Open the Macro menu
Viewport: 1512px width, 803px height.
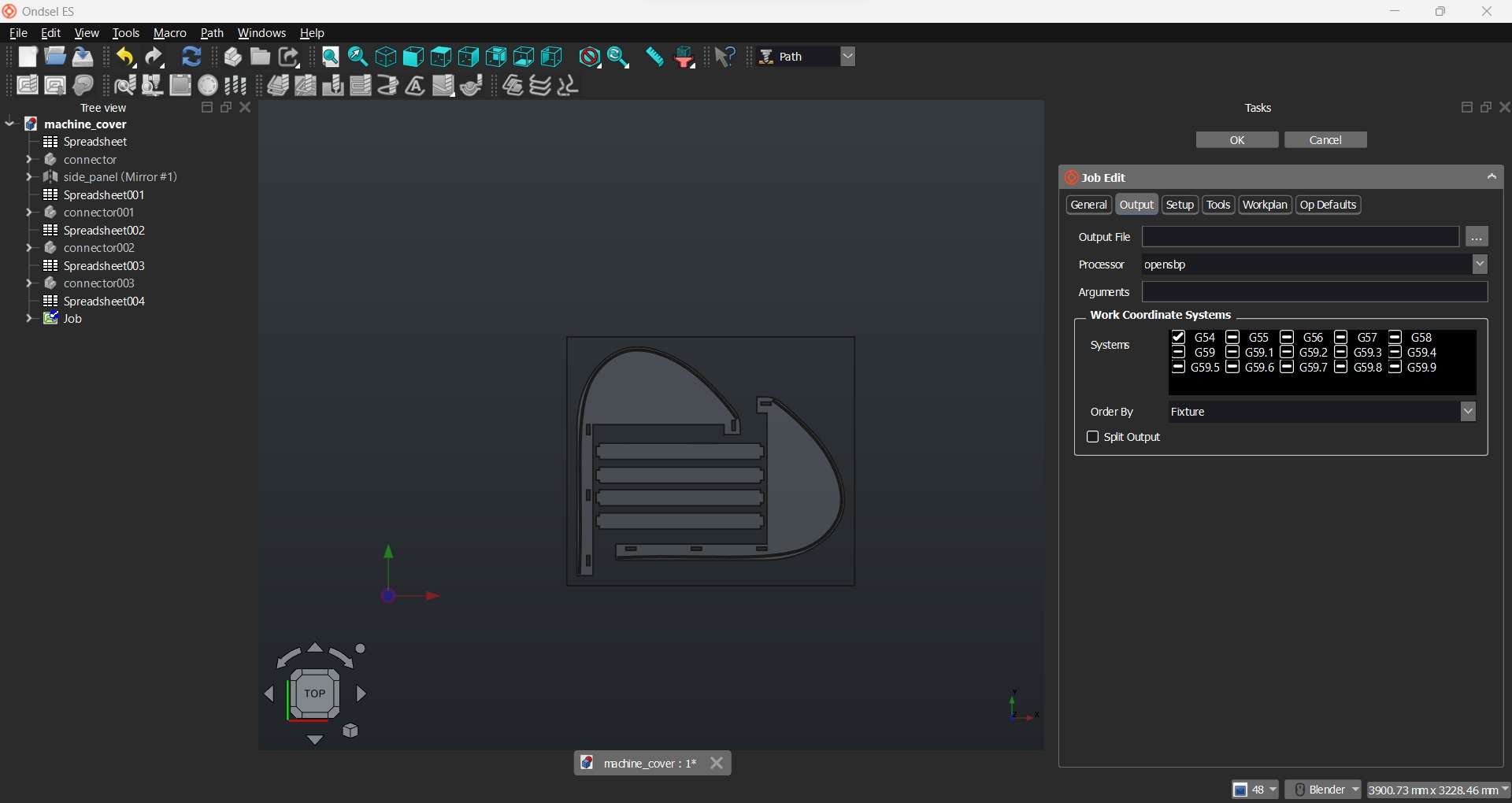pyautogui.click(x=170, y=33)
